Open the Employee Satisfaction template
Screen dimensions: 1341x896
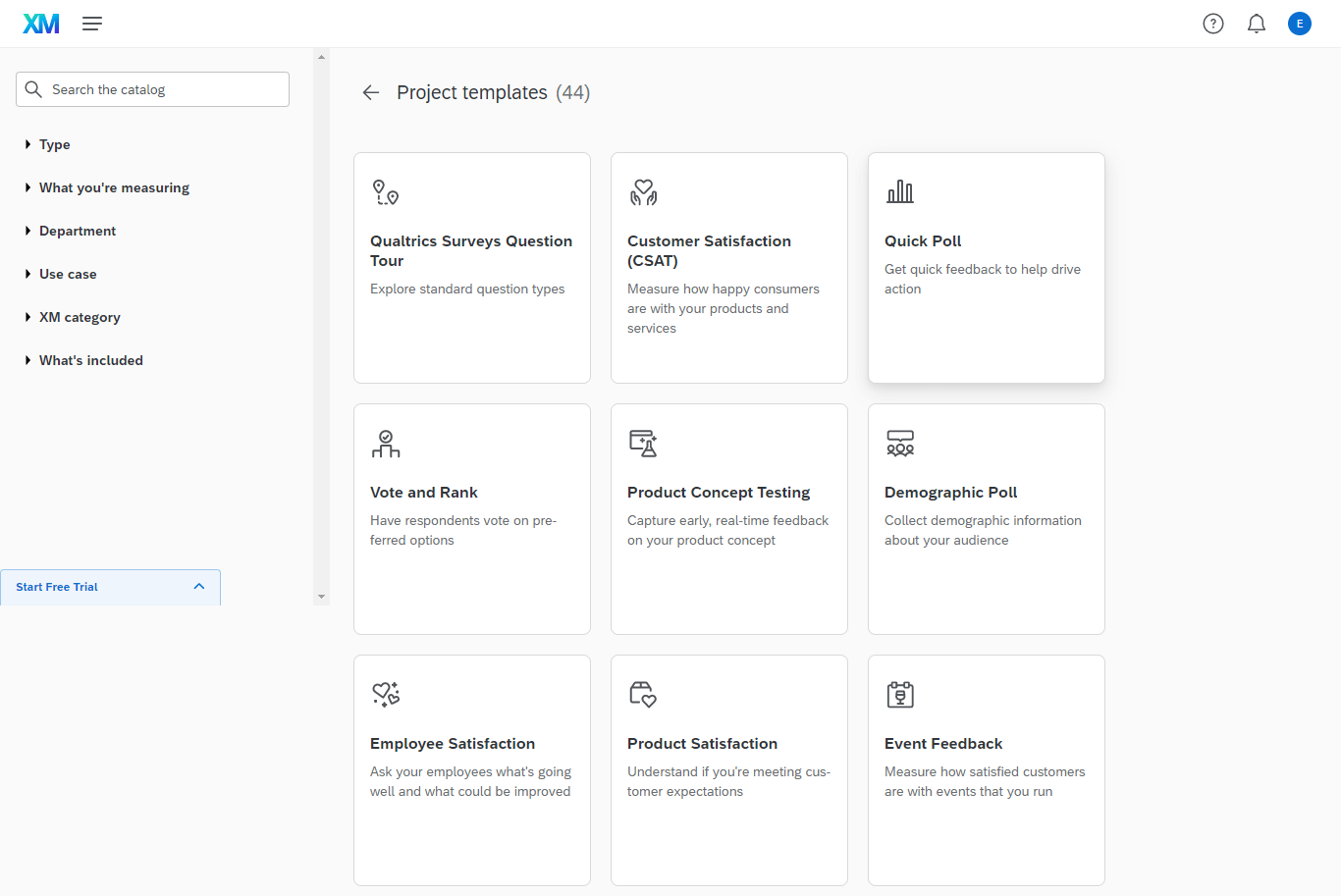(x=471, y=770)
